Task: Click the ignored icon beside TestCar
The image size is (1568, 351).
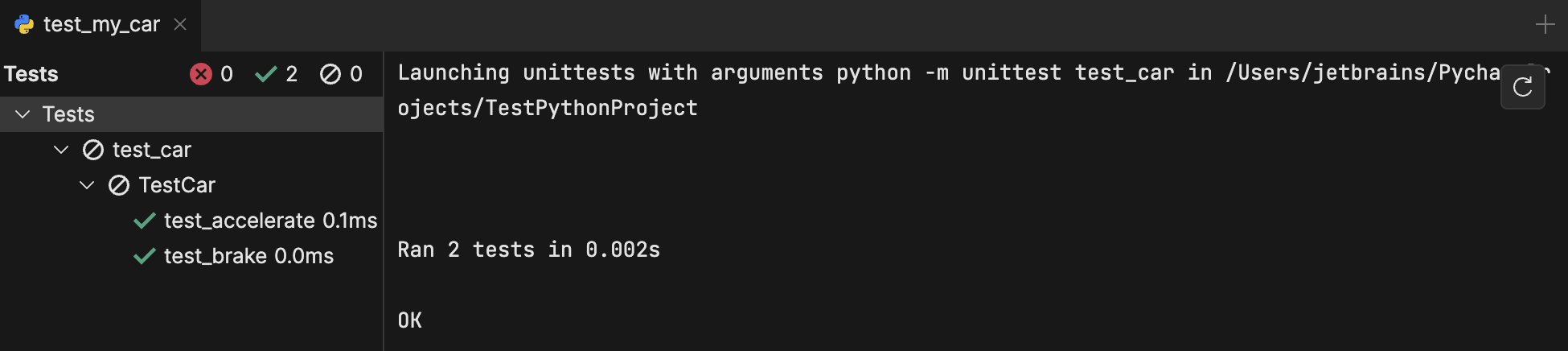Action: (119, 185)
